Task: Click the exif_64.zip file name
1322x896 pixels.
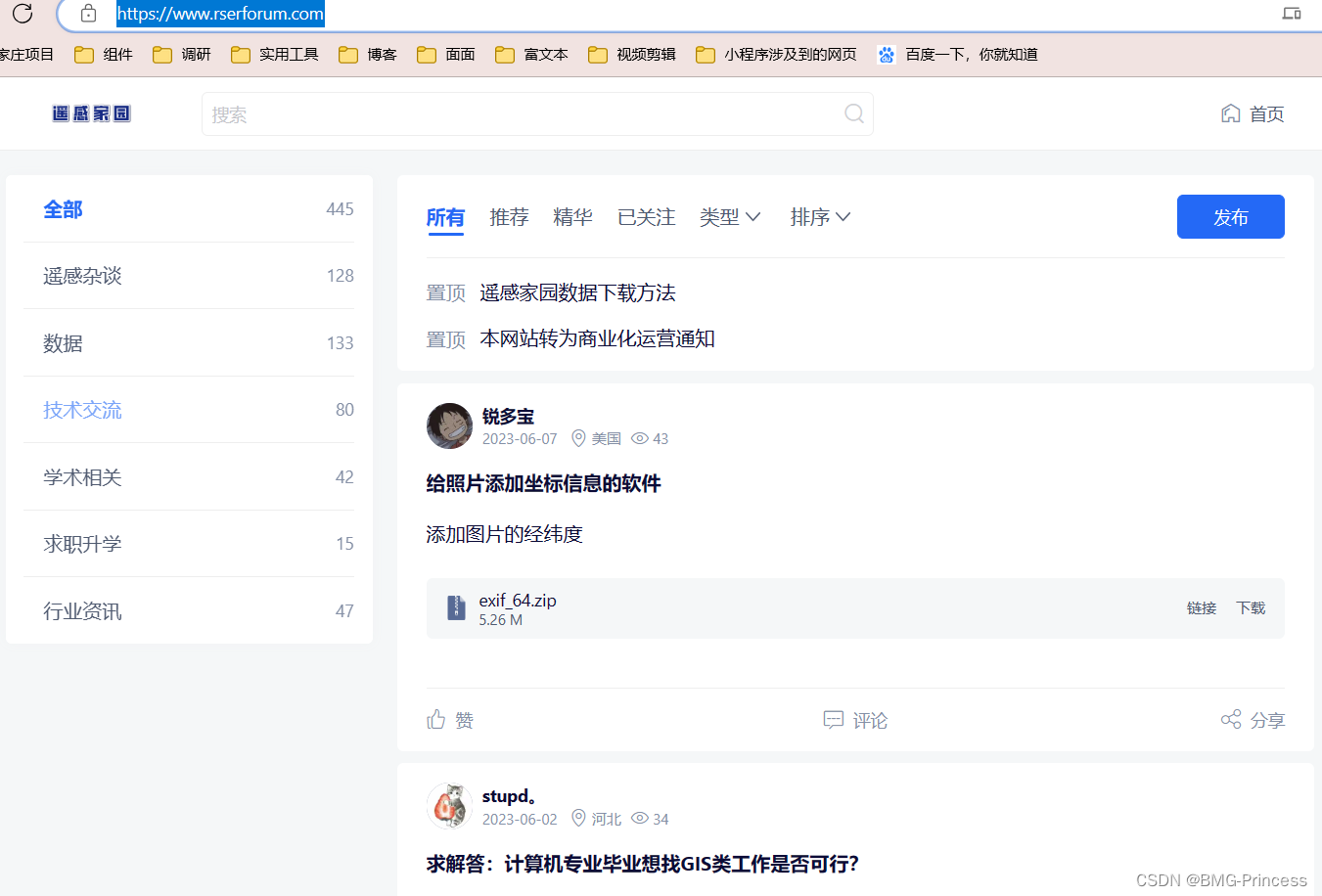Action: tap(518, 601)
